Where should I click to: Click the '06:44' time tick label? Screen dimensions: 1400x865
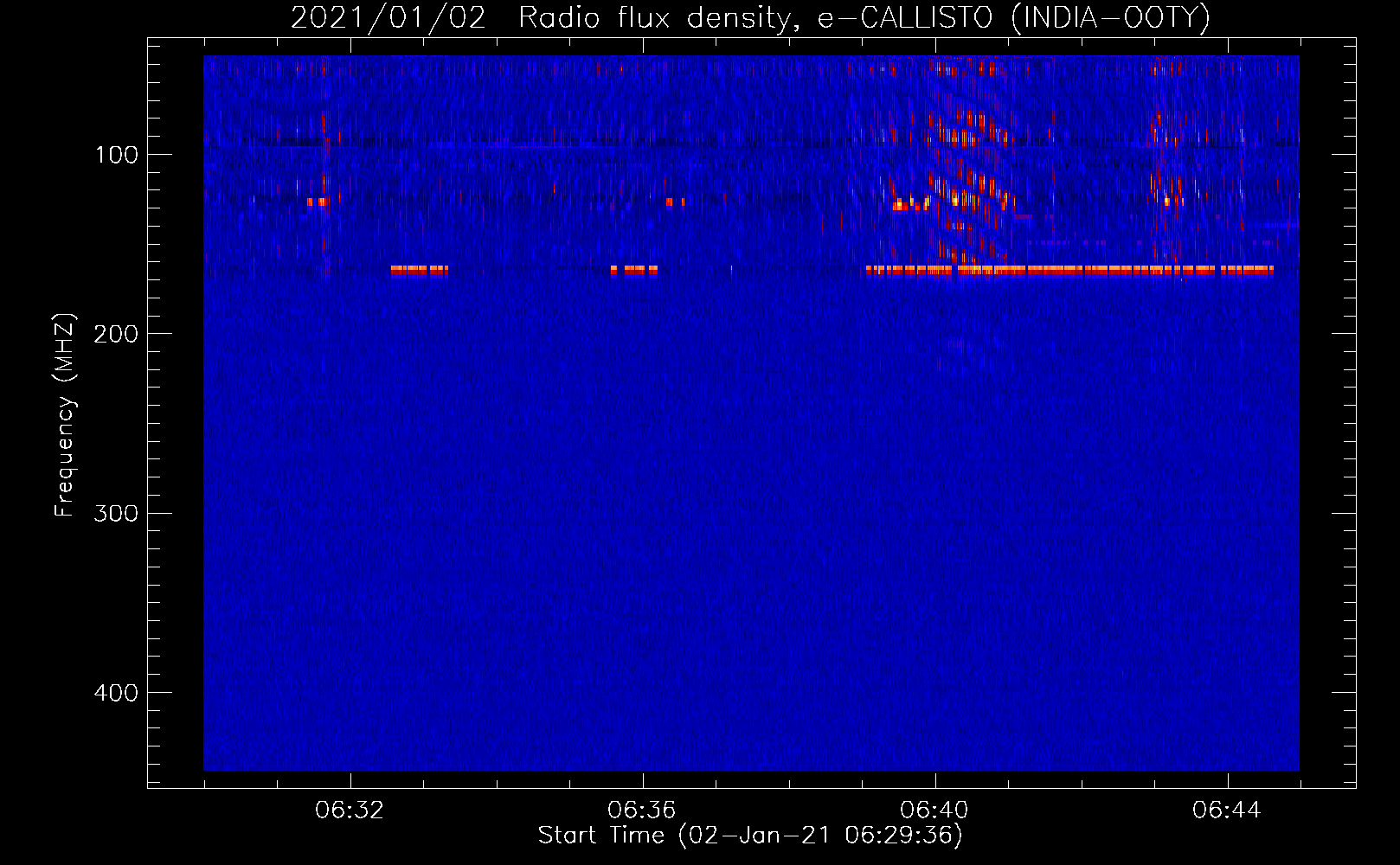(x=1227, y=811)
